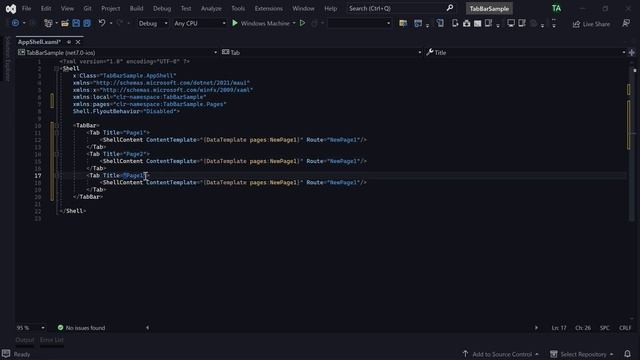Open the Debug configuration dropdown
This screenshot has height=360, width=640.
pyautogui.click(x=153, y=23)
